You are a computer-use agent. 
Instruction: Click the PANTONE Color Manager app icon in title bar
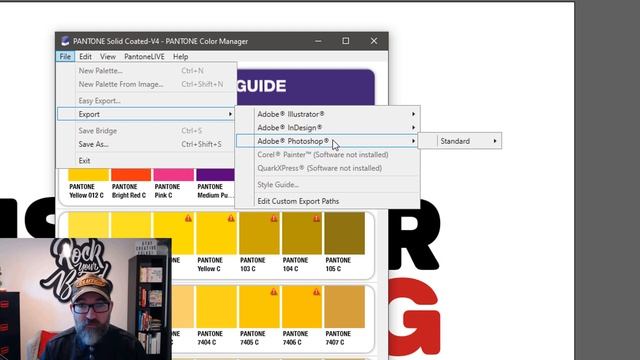[65, 41]
